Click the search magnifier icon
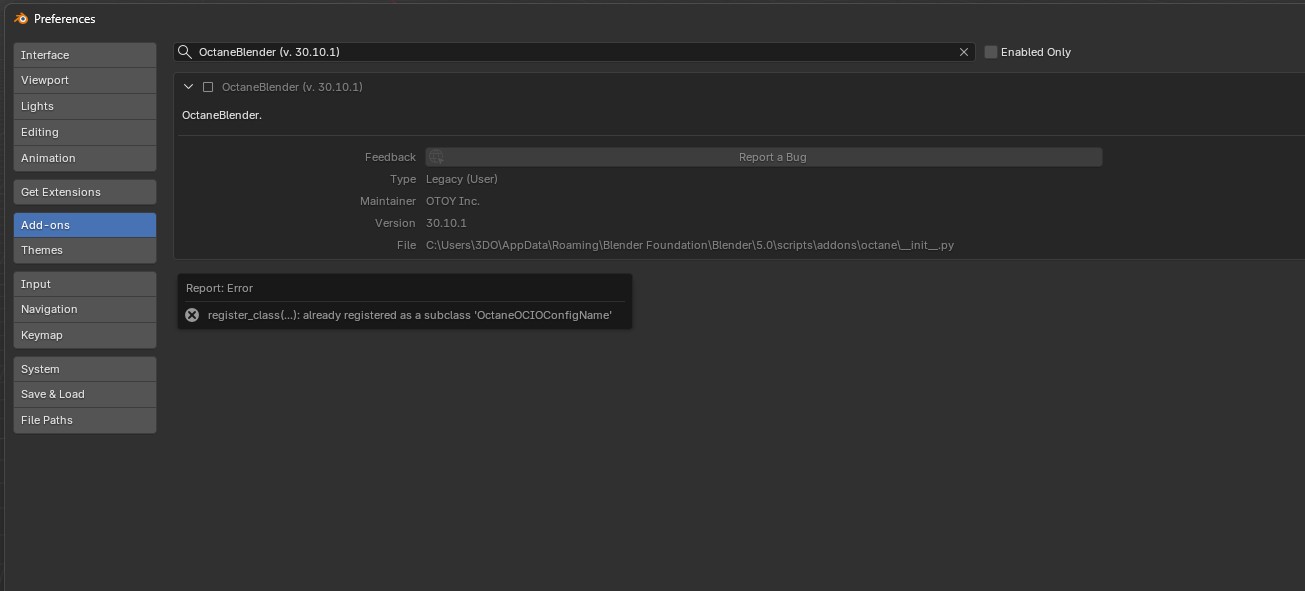The height and width of the screenshot is (591, 1305). tap(185, 52)
